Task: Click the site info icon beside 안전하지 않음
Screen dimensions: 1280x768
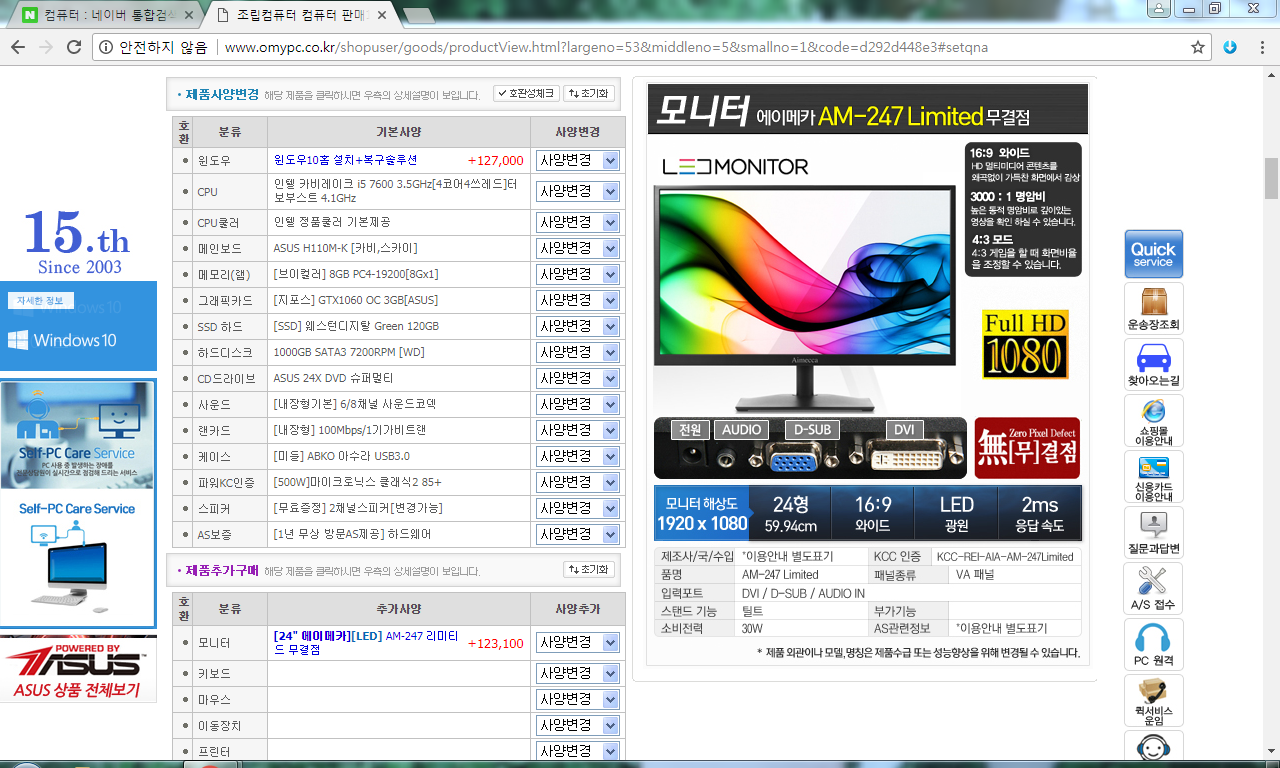Action: click(106, 47)
